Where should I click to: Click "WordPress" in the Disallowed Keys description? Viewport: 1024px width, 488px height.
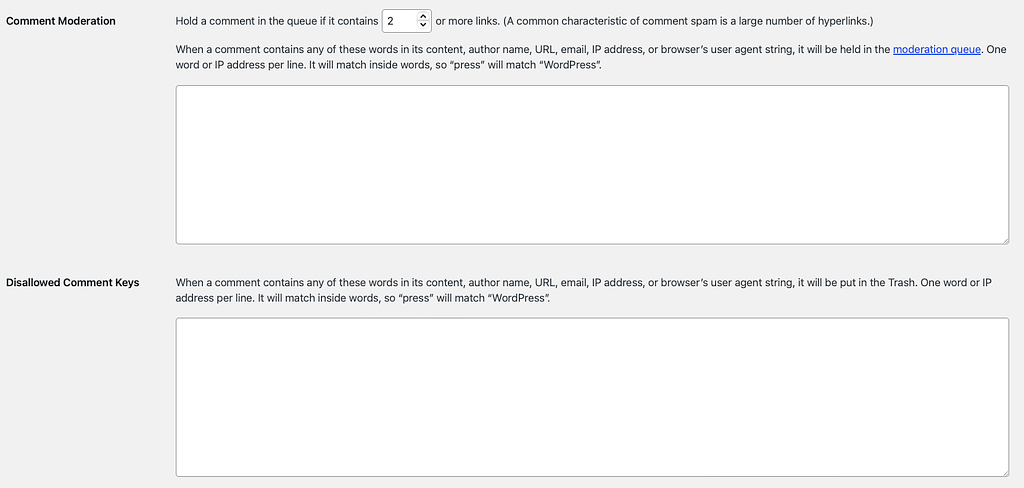pos(520,299)
